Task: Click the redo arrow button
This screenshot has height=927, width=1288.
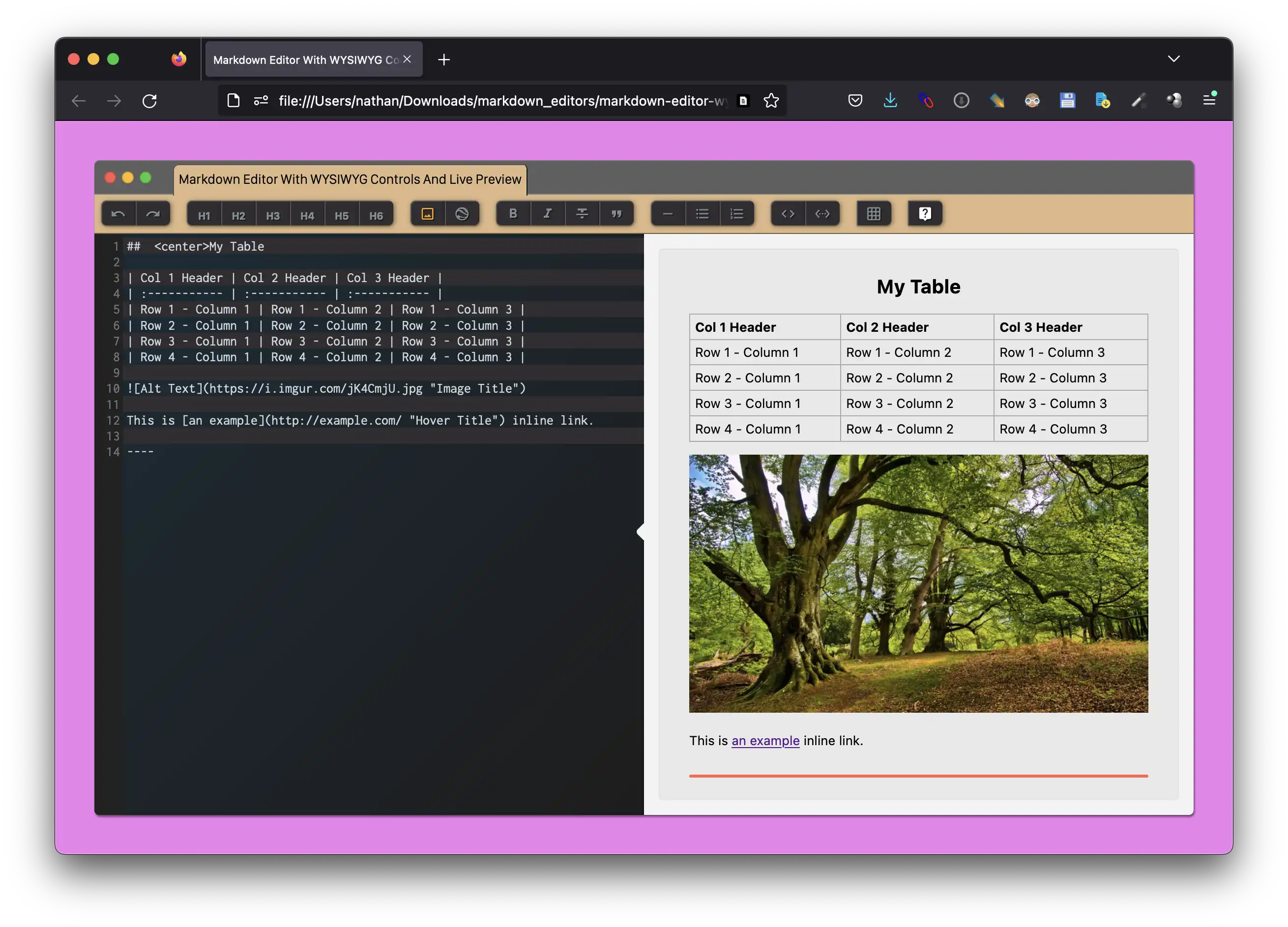Action: click(x=153, y=214)
